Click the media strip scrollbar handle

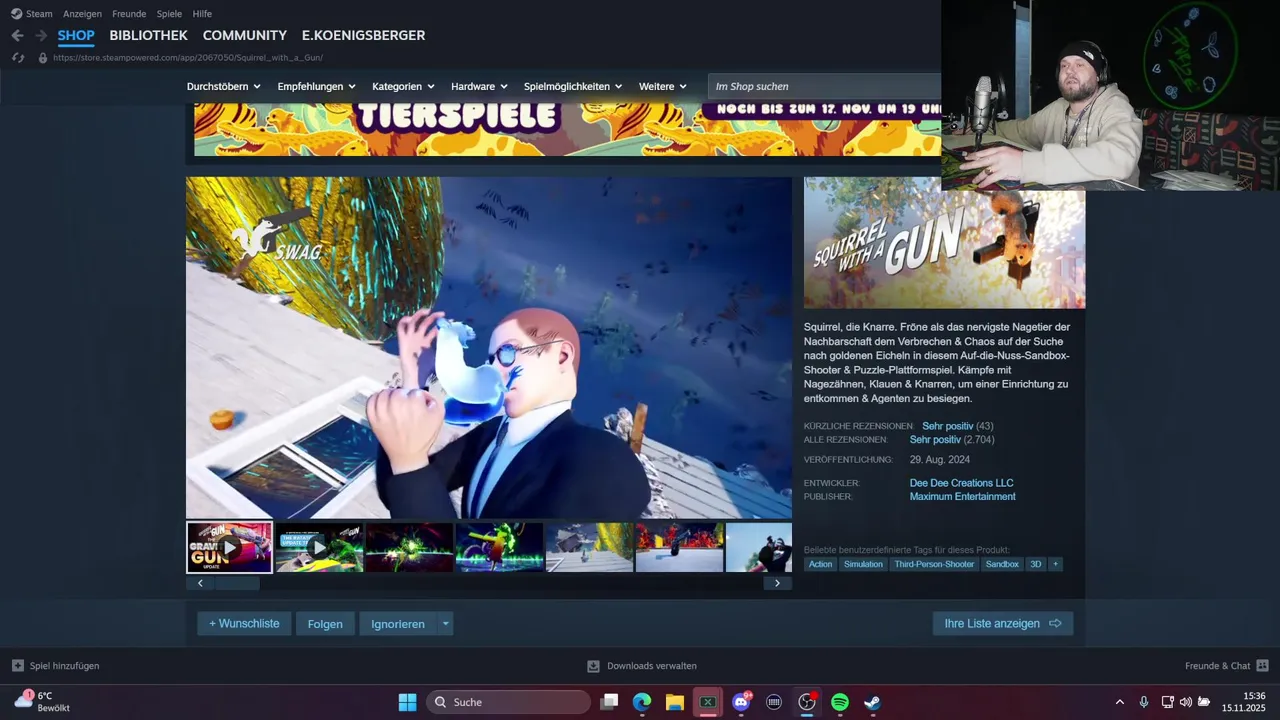click(237, 583)
